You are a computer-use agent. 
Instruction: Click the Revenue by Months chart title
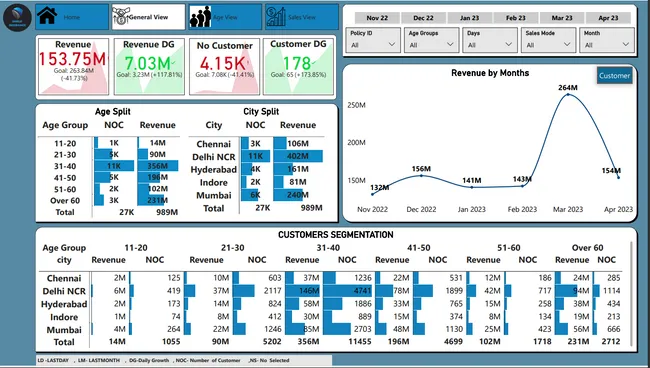[490, 73]
